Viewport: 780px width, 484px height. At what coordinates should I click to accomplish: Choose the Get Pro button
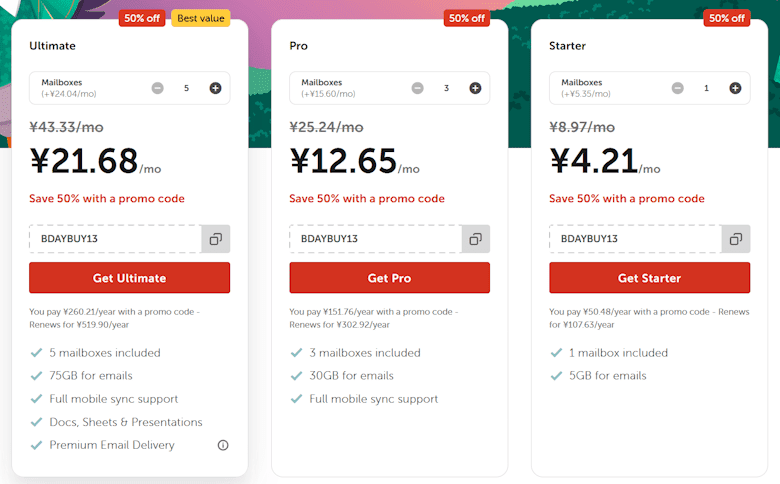click(x=390, y=278)
